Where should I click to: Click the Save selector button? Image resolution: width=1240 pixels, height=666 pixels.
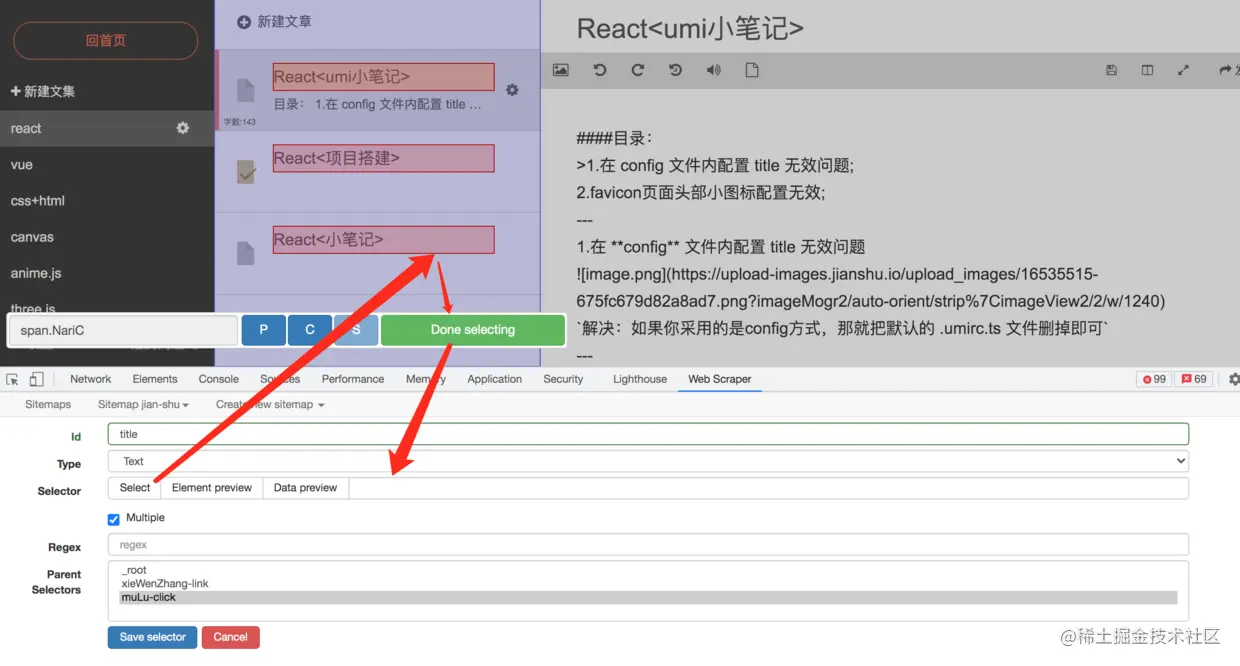153,637
